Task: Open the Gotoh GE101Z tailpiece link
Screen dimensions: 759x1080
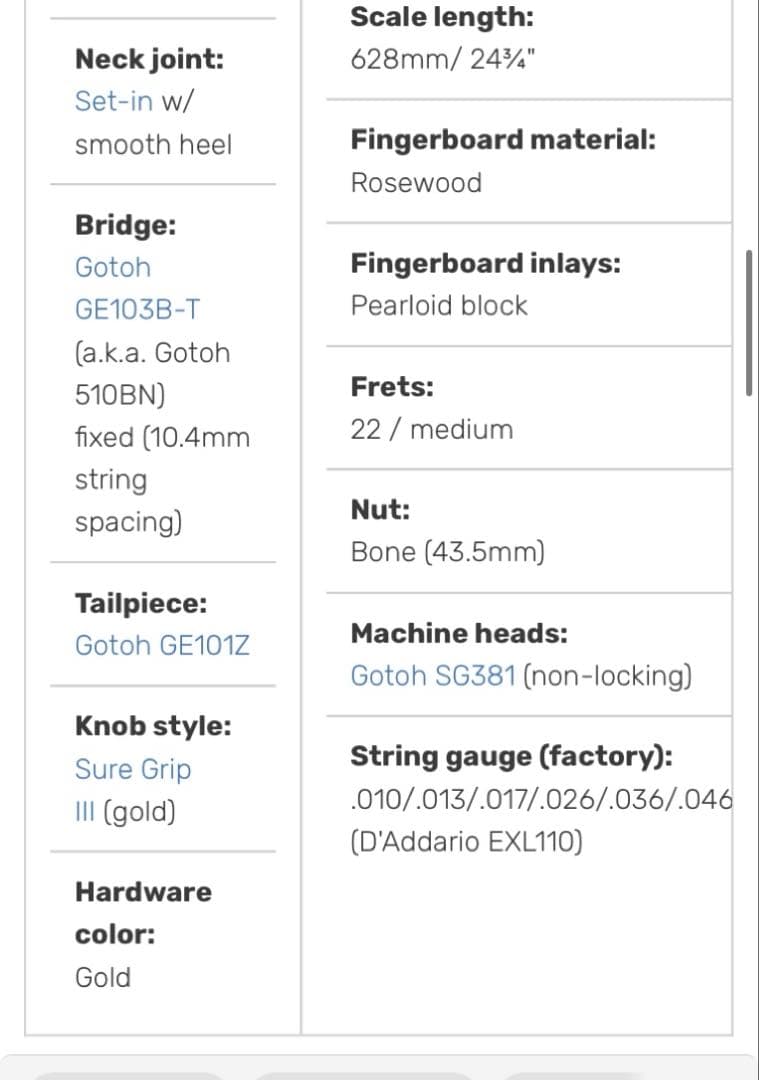Action: 162,646
